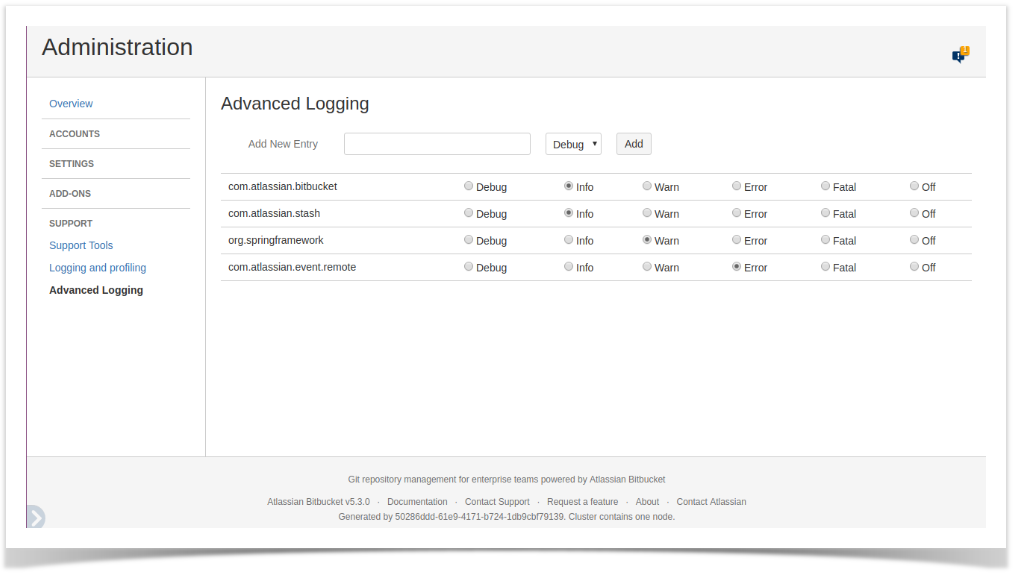This screenshot has width=1020, height=577.
Task: Click Atlassian Bitbucket v5.3.0 footer text
Action: tap(318, 502)
